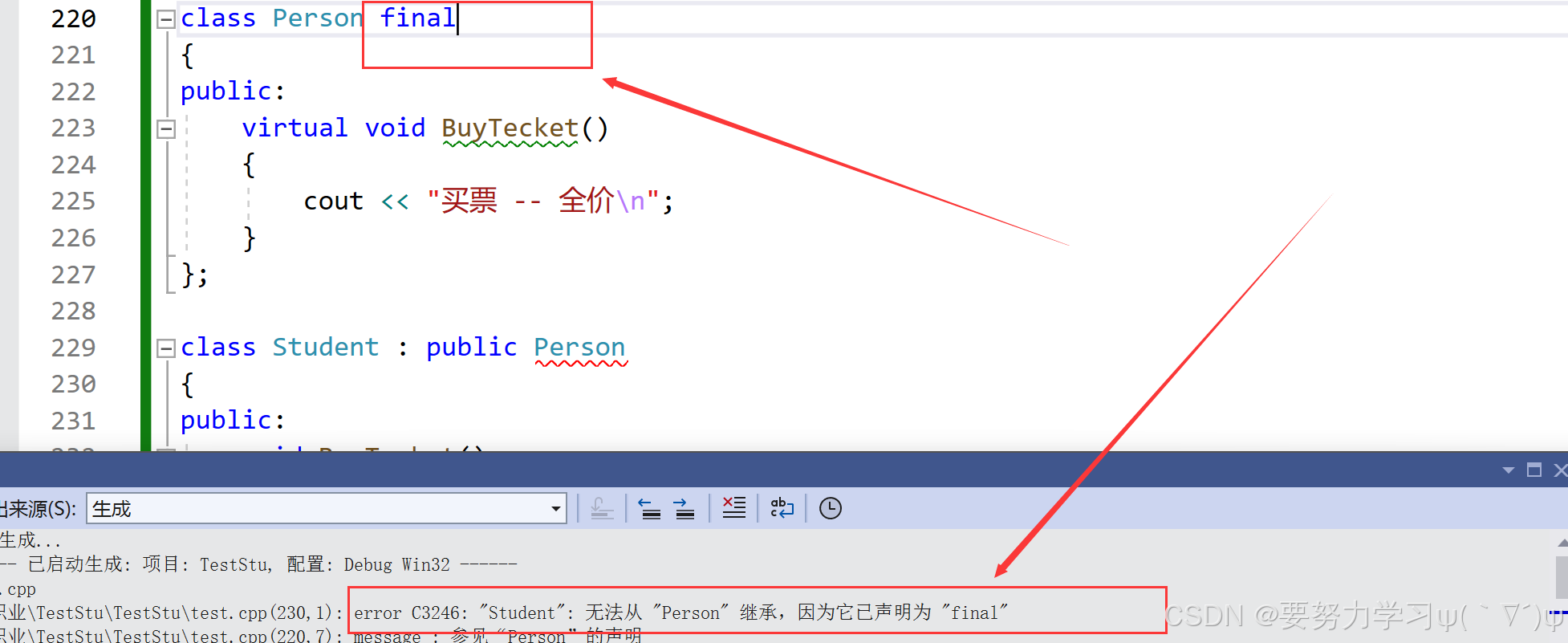This screenshot has width=1568, height=643.
Task: Click line number 228 in the gutter
Action: pos(73,311)
